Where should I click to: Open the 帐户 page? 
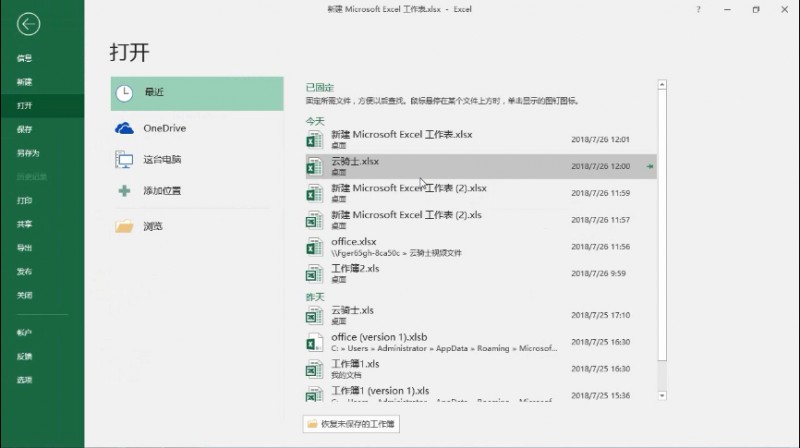[24, 333]
